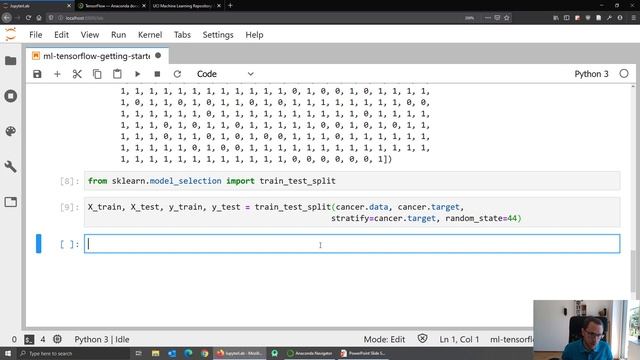Cut the selected cell with scissors icon
Image resolution: width=640 pixels, height=360 pixels.
[77, 74]
